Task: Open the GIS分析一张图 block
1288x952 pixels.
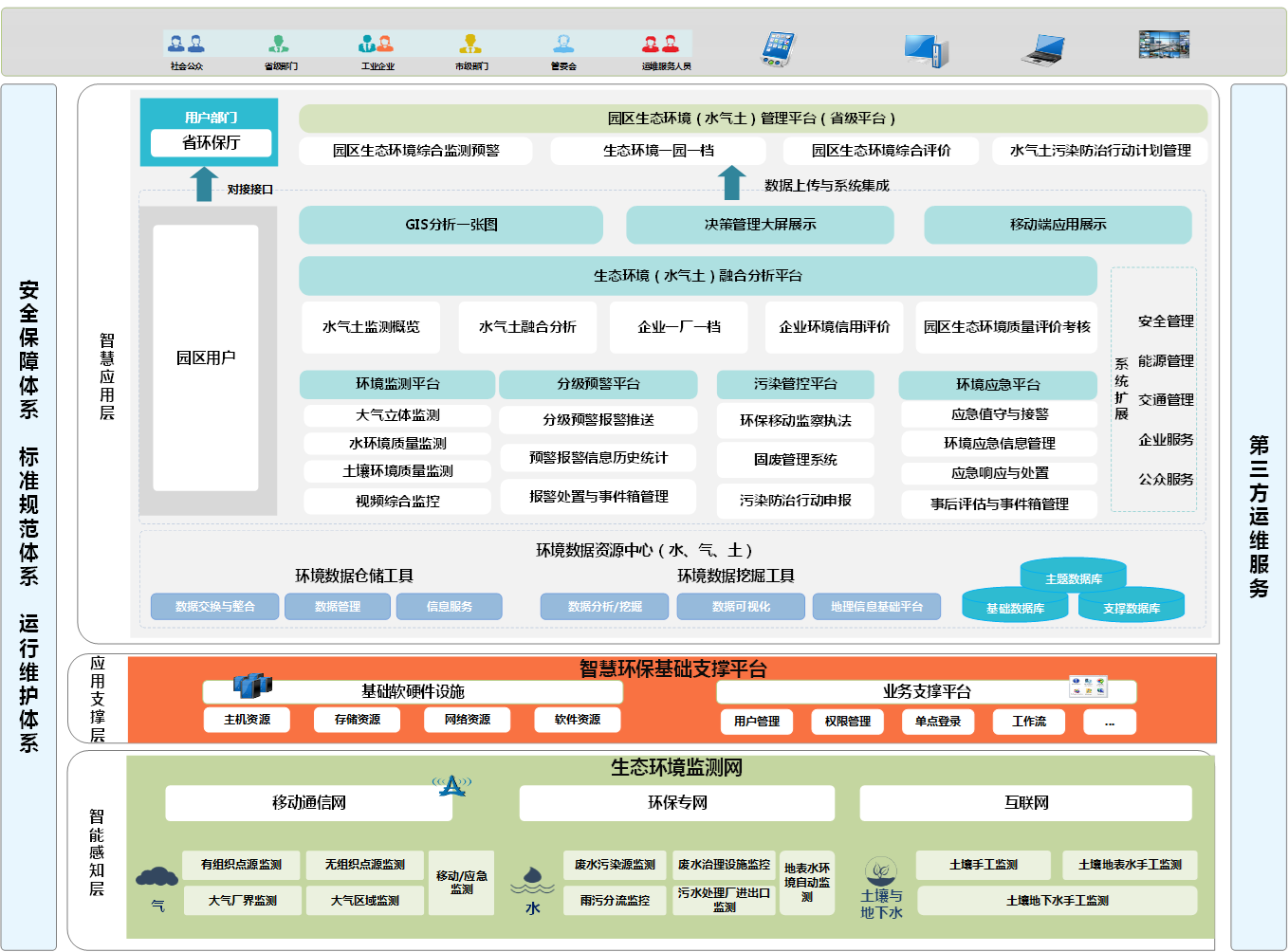Action: click(x=451, y=225)
